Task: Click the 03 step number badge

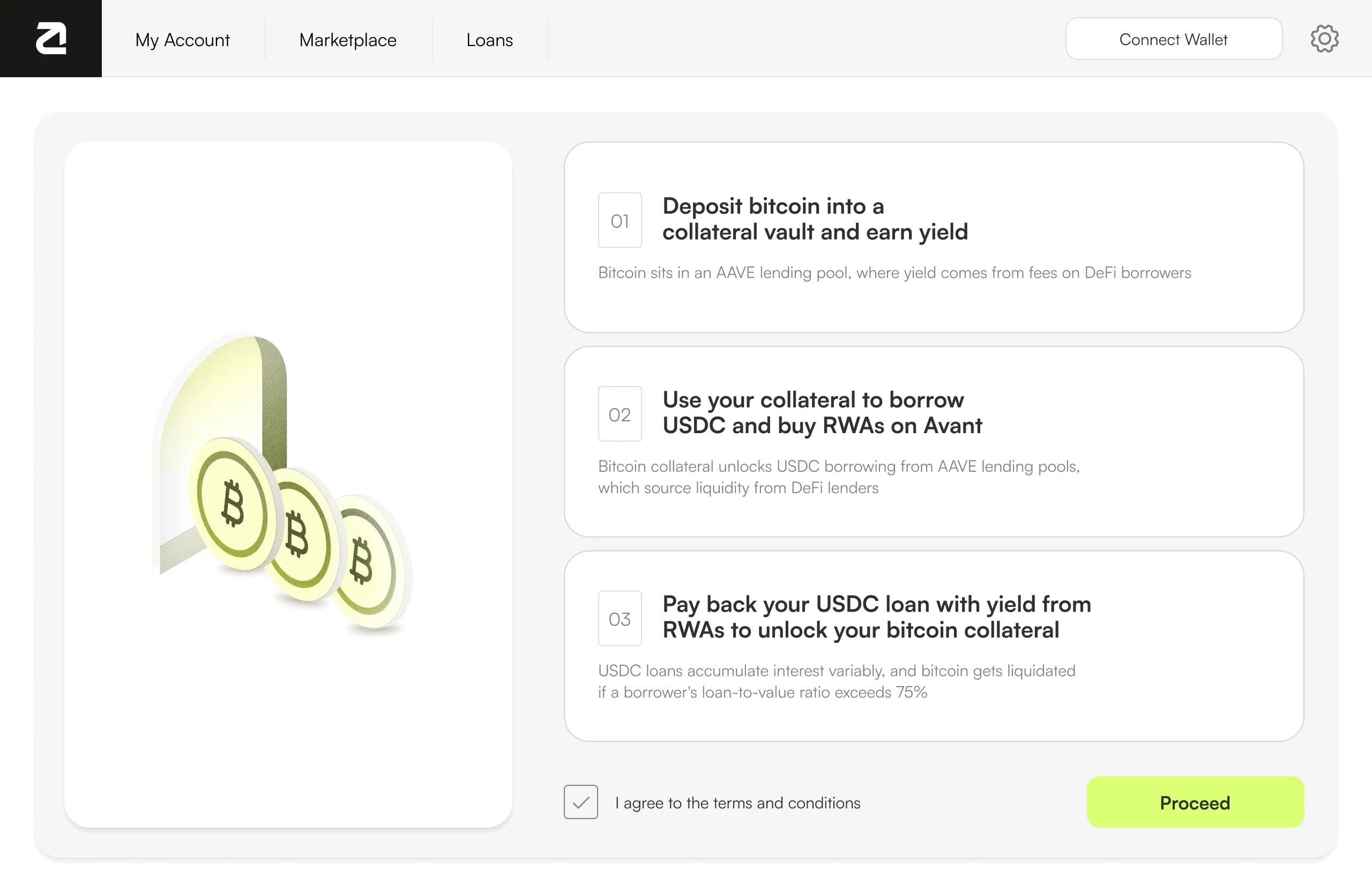Action: 620,619
